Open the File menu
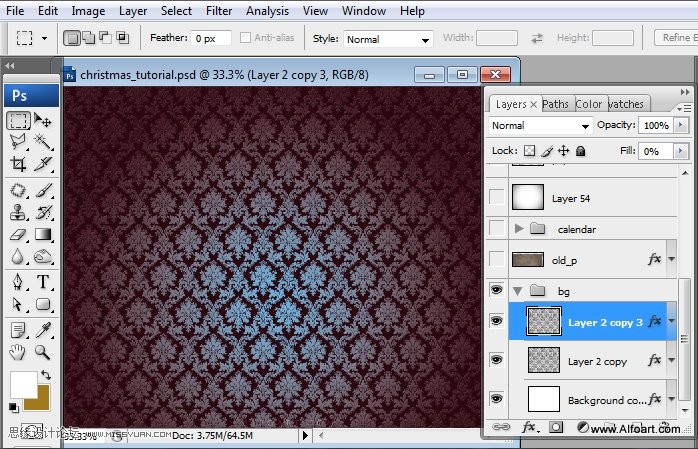 click(15, 11)
